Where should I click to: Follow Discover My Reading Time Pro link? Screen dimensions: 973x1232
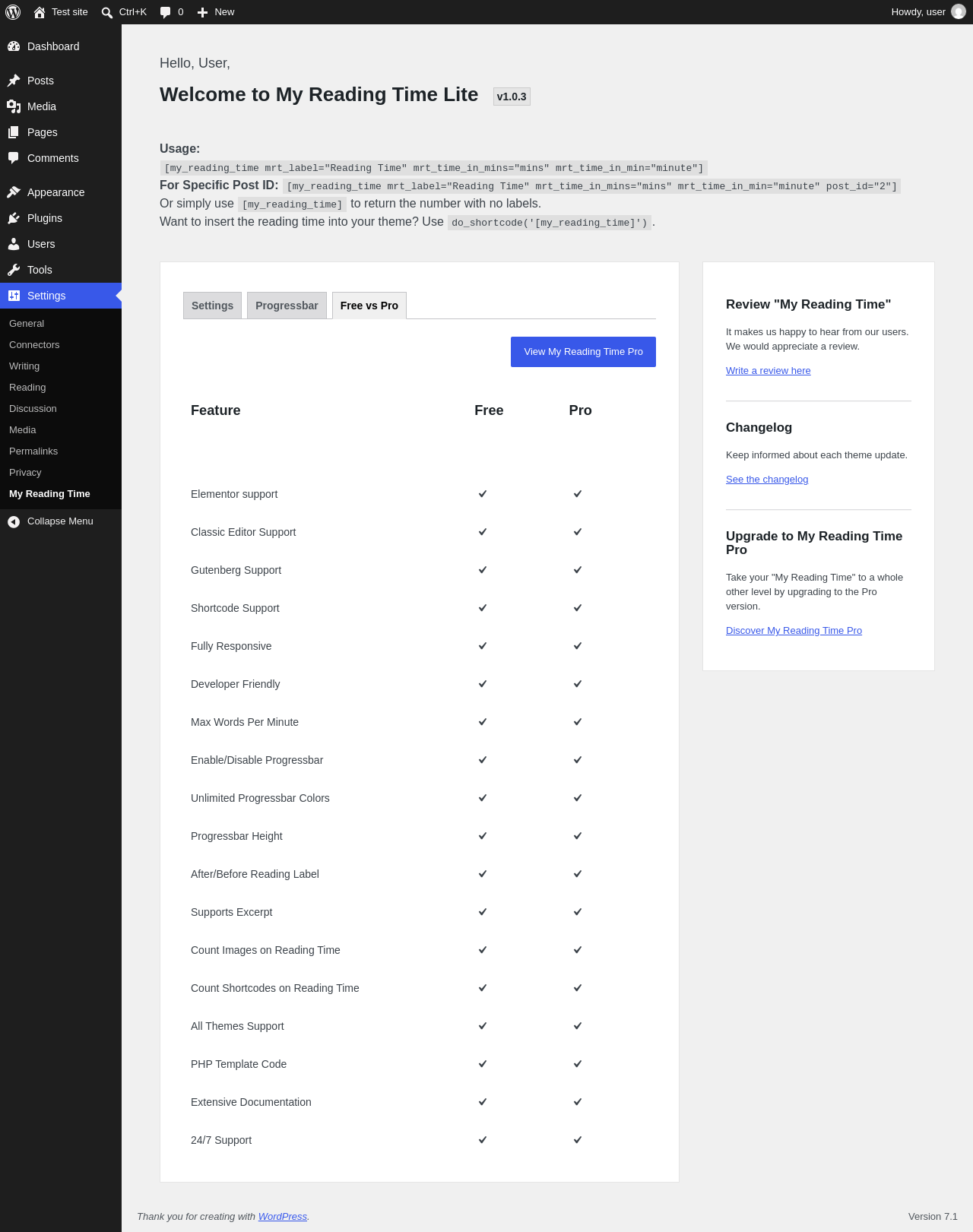tap(794, 631)
